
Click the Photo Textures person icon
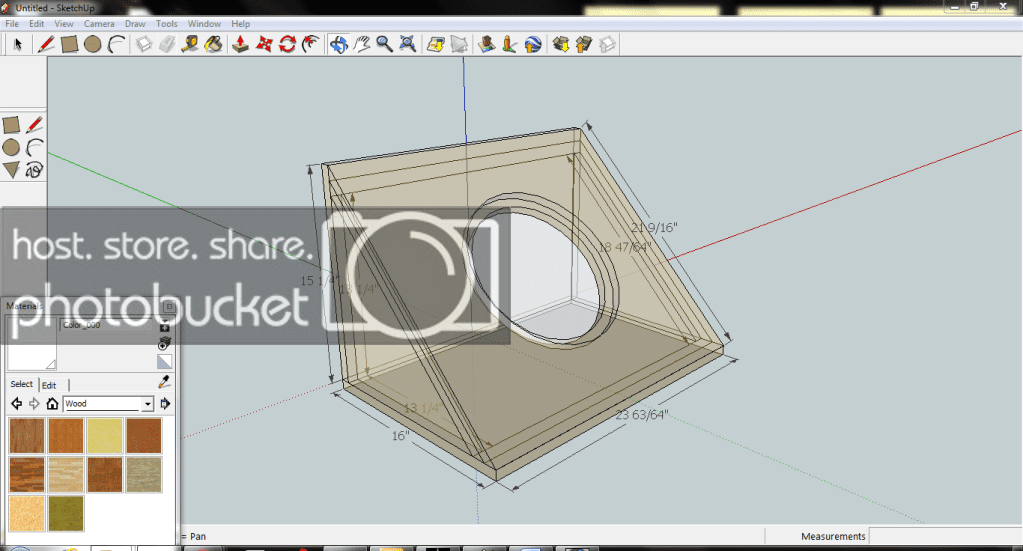510,44
